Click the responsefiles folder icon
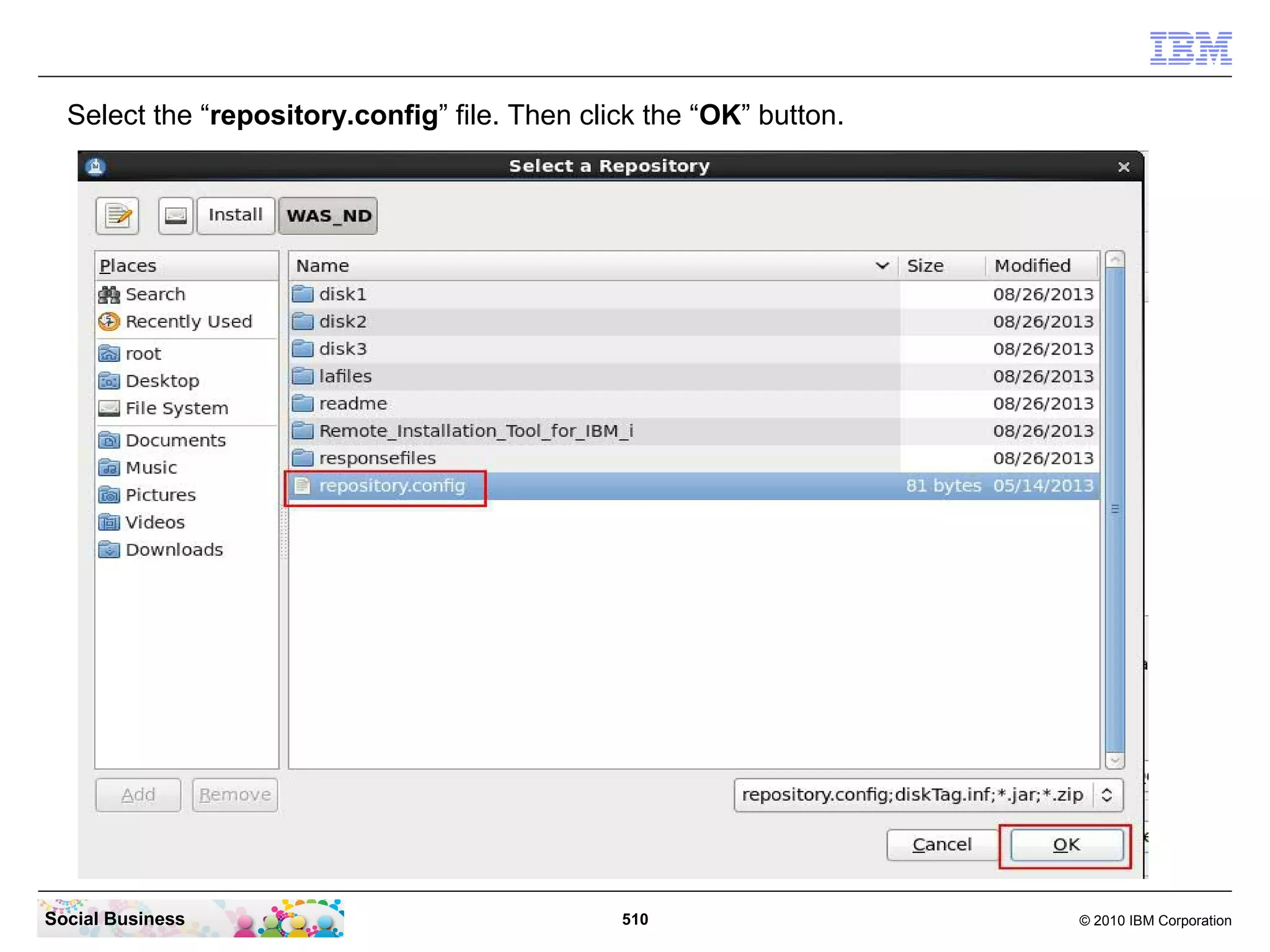 (x=303, y=457)
